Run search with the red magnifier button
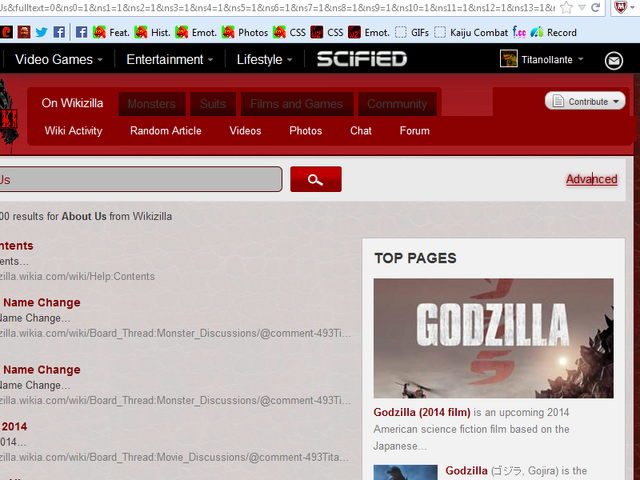Screen dimensions: 640x480 click(316, 179)
